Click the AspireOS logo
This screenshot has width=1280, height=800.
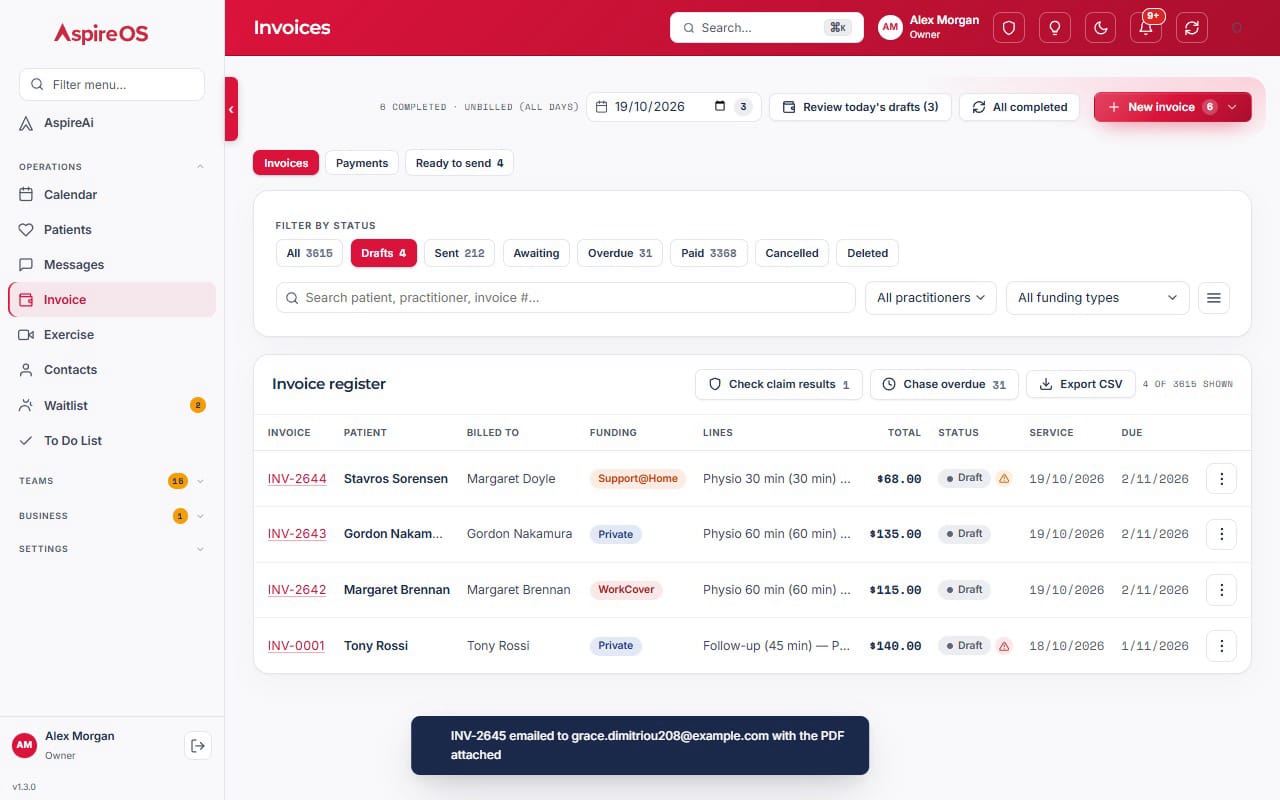(x=101, y=34)
